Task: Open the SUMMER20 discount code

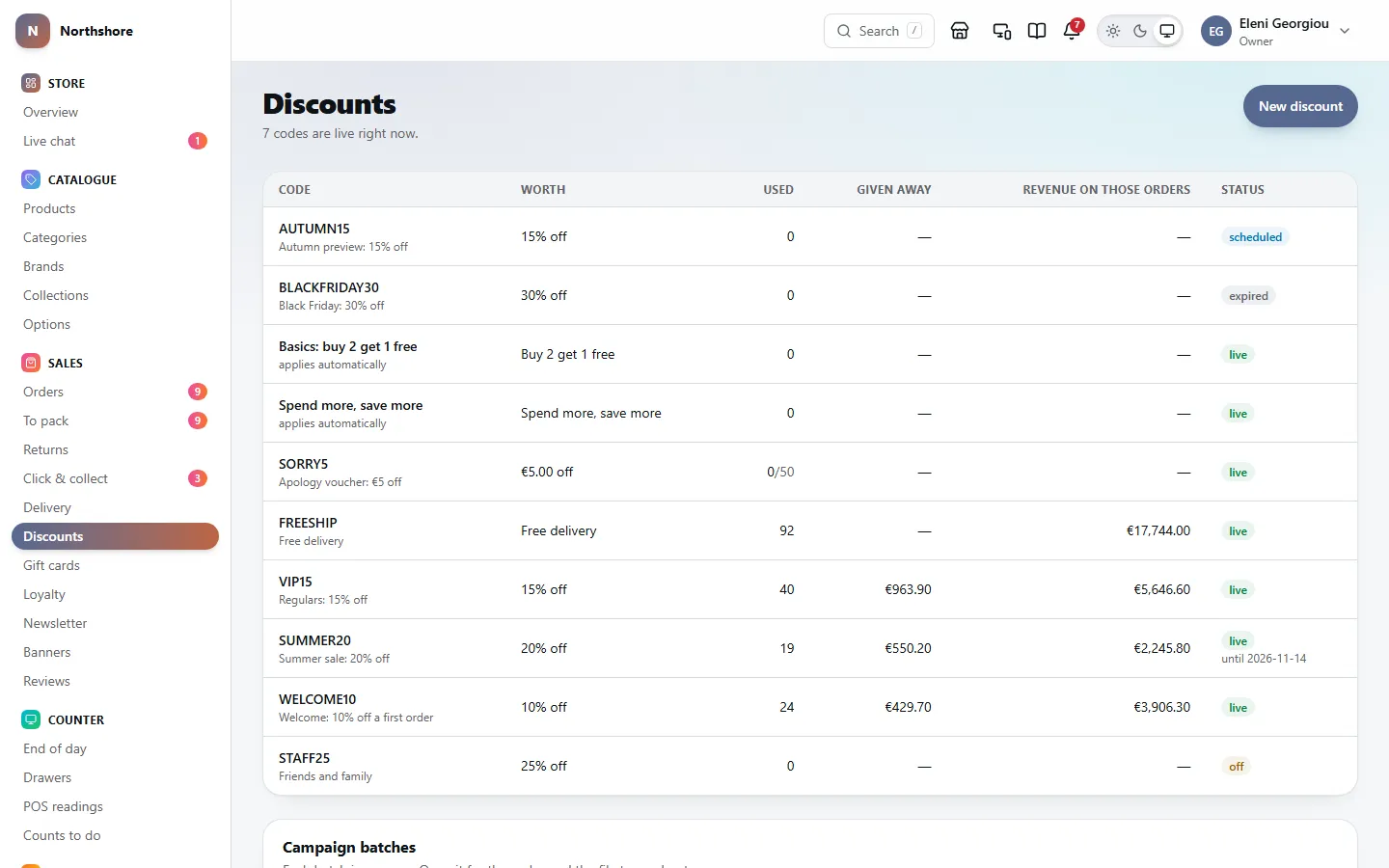Action: (314, 640)
